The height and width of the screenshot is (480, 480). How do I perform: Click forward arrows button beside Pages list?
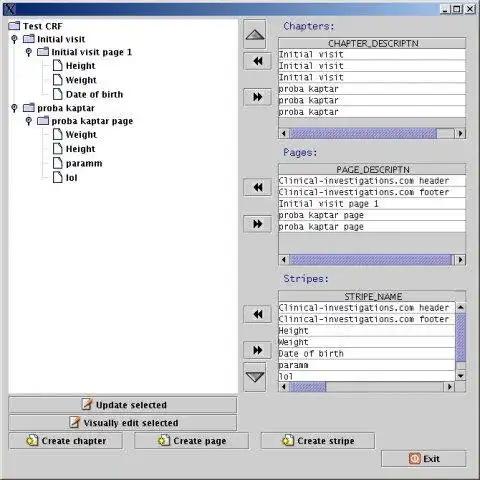(x=257, y=224)
